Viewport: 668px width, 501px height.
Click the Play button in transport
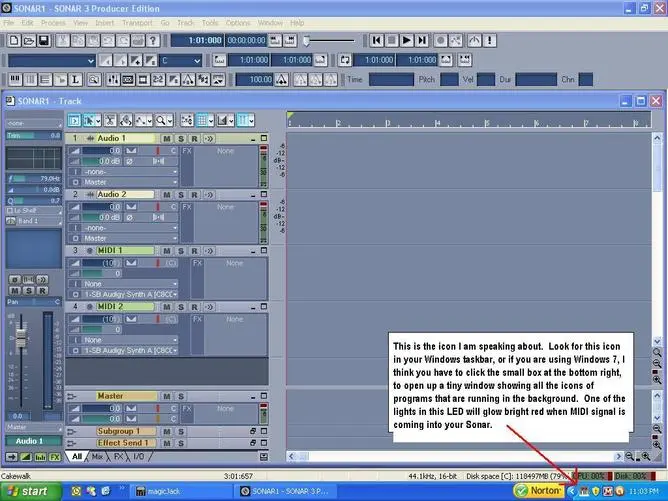coord(406,40)
